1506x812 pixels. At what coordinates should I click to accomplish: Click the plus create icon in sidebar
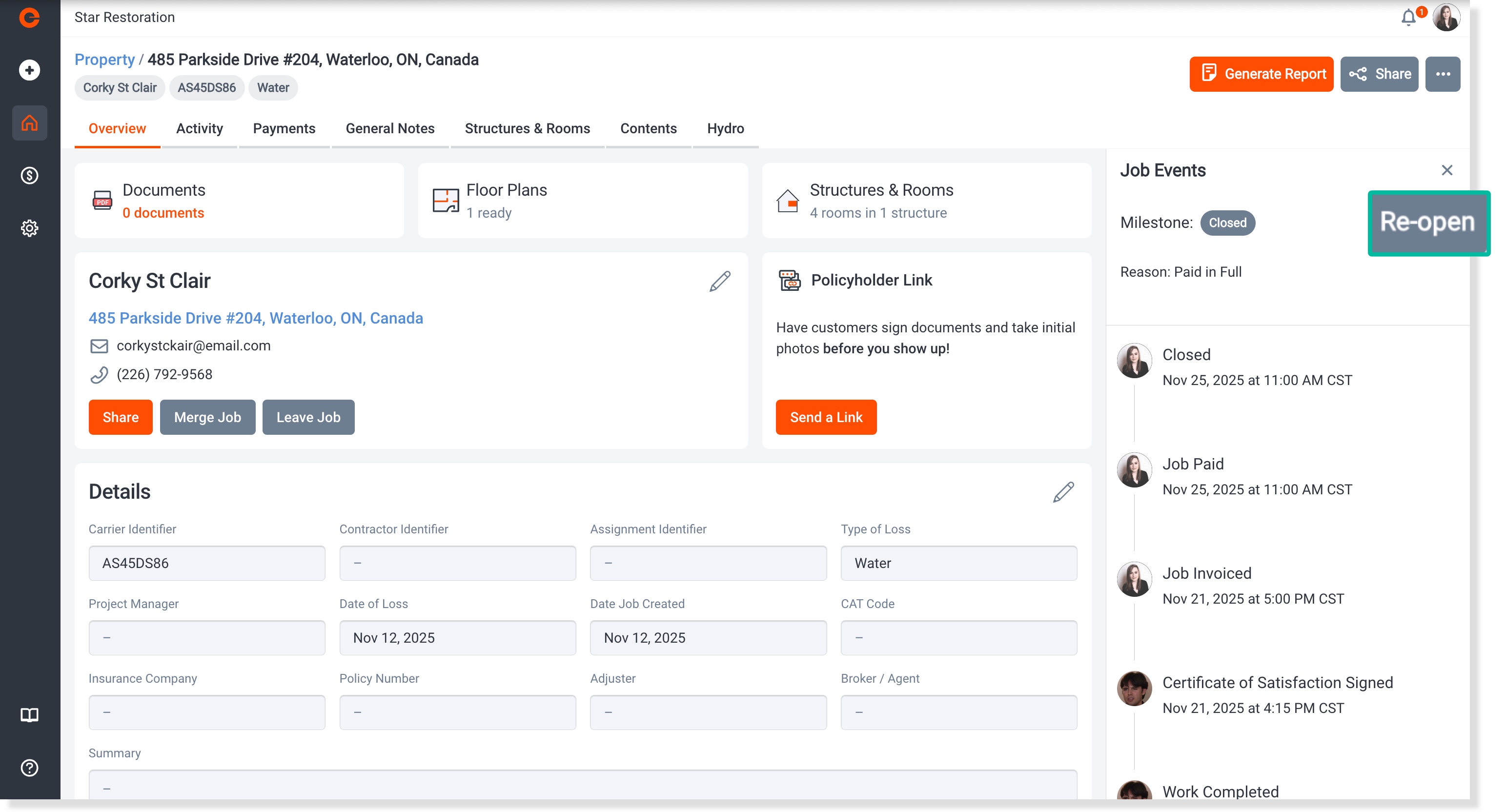tap(29, 70)
